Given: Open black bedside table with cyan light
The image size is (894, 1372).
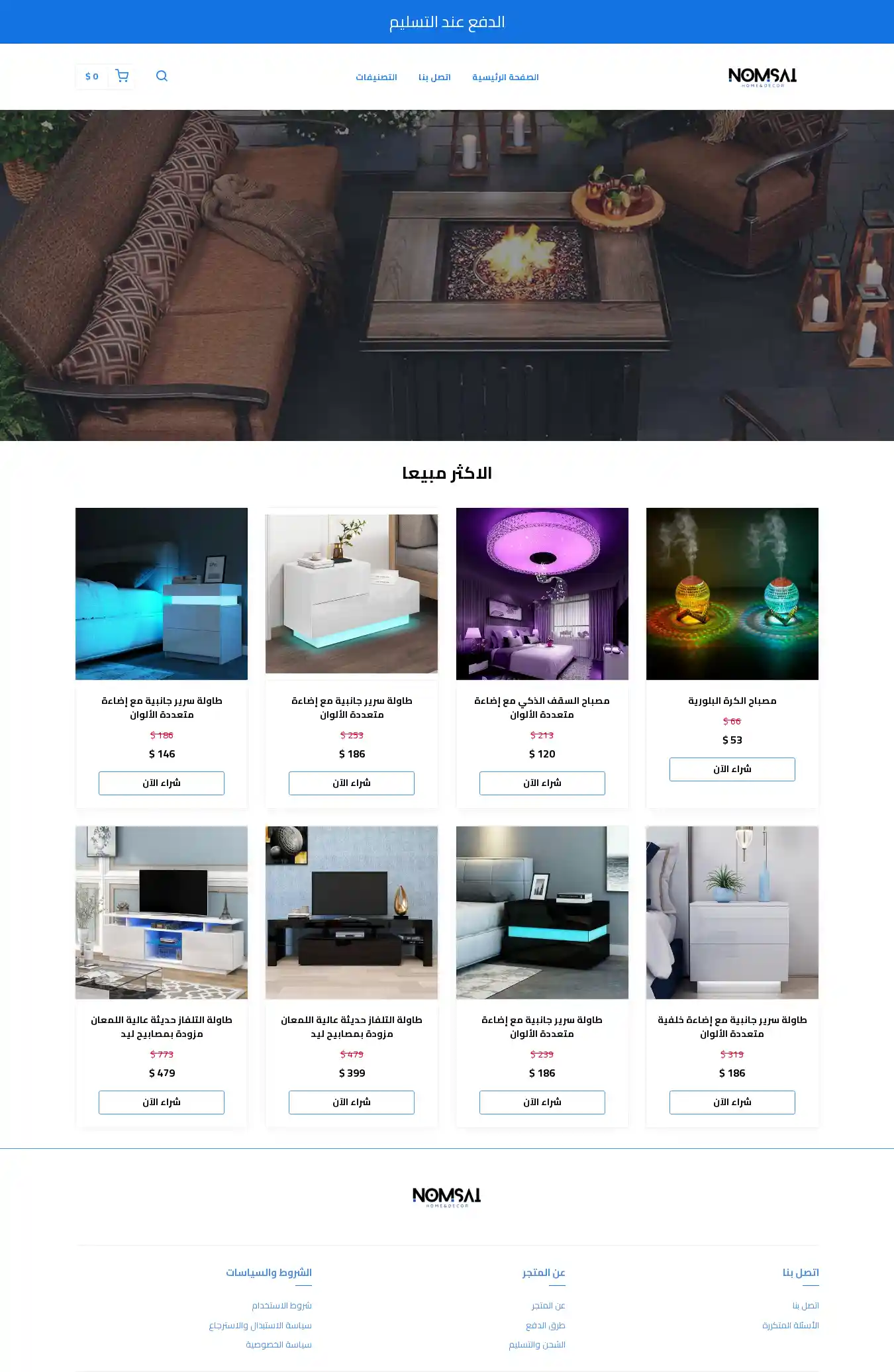Looking at the screenshot, I should (x=542, y=912).
